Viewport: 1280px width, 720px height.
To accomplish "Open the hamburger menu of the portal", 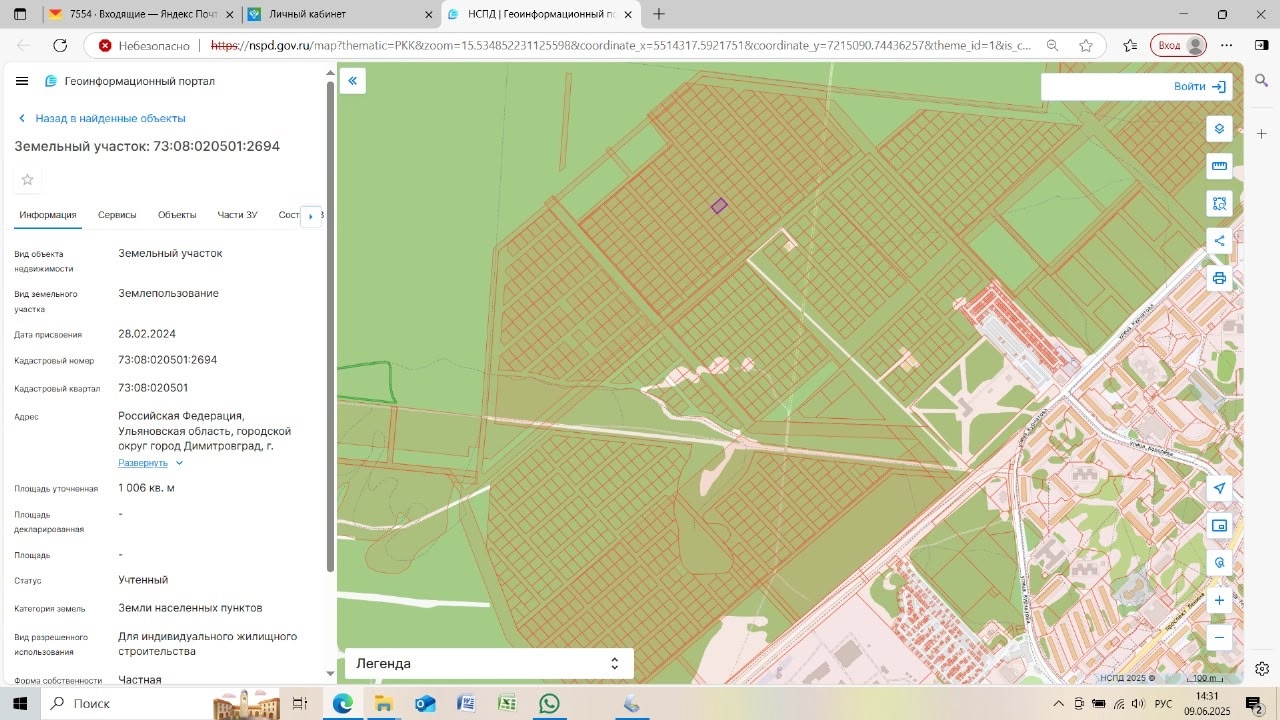I will 22,81.
